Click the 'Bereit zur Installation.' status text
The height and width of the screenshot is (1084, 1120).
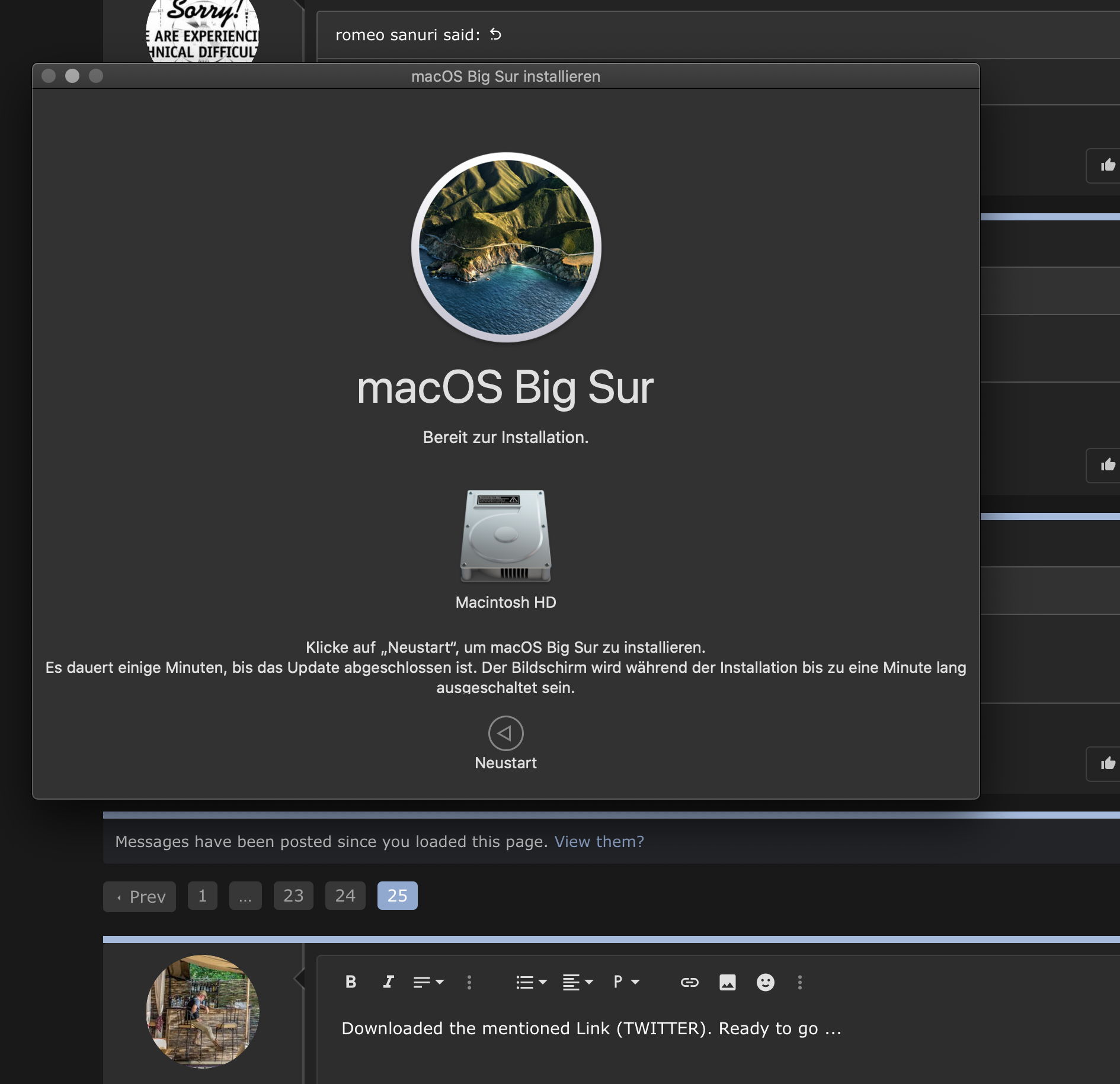click(x=505, y=437)
